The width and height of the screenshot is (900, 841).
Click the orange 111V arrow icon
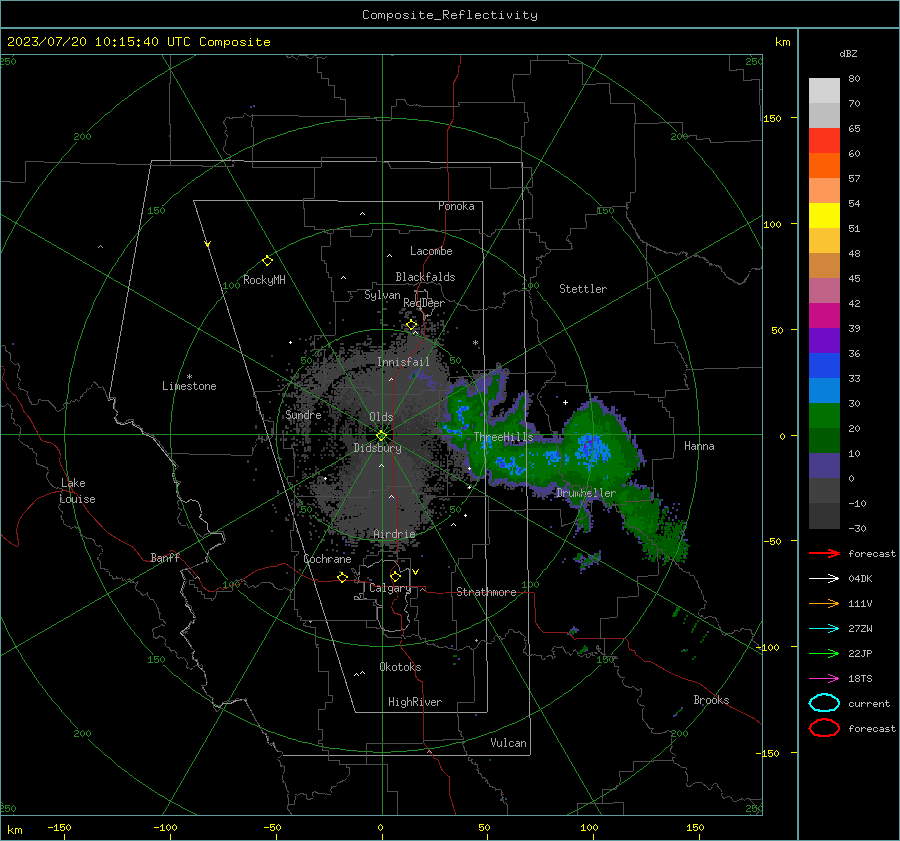(x=824, y=603)
